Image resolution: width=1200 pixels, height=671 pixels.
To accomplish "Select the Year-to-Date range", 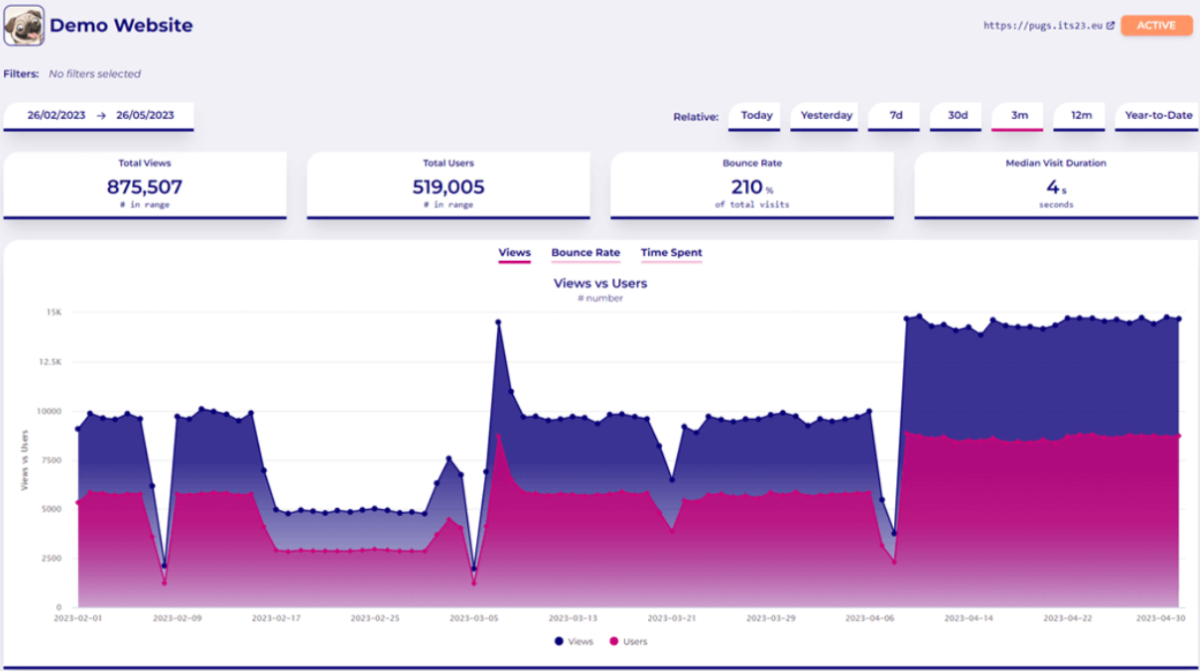I will click(1158, 116).
